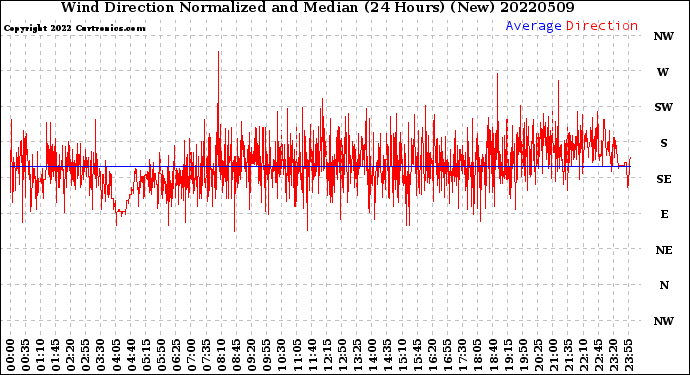Viewport: 690px width, 375px height.
Task: Click the 01:10 time label
Action: point(40,355)
